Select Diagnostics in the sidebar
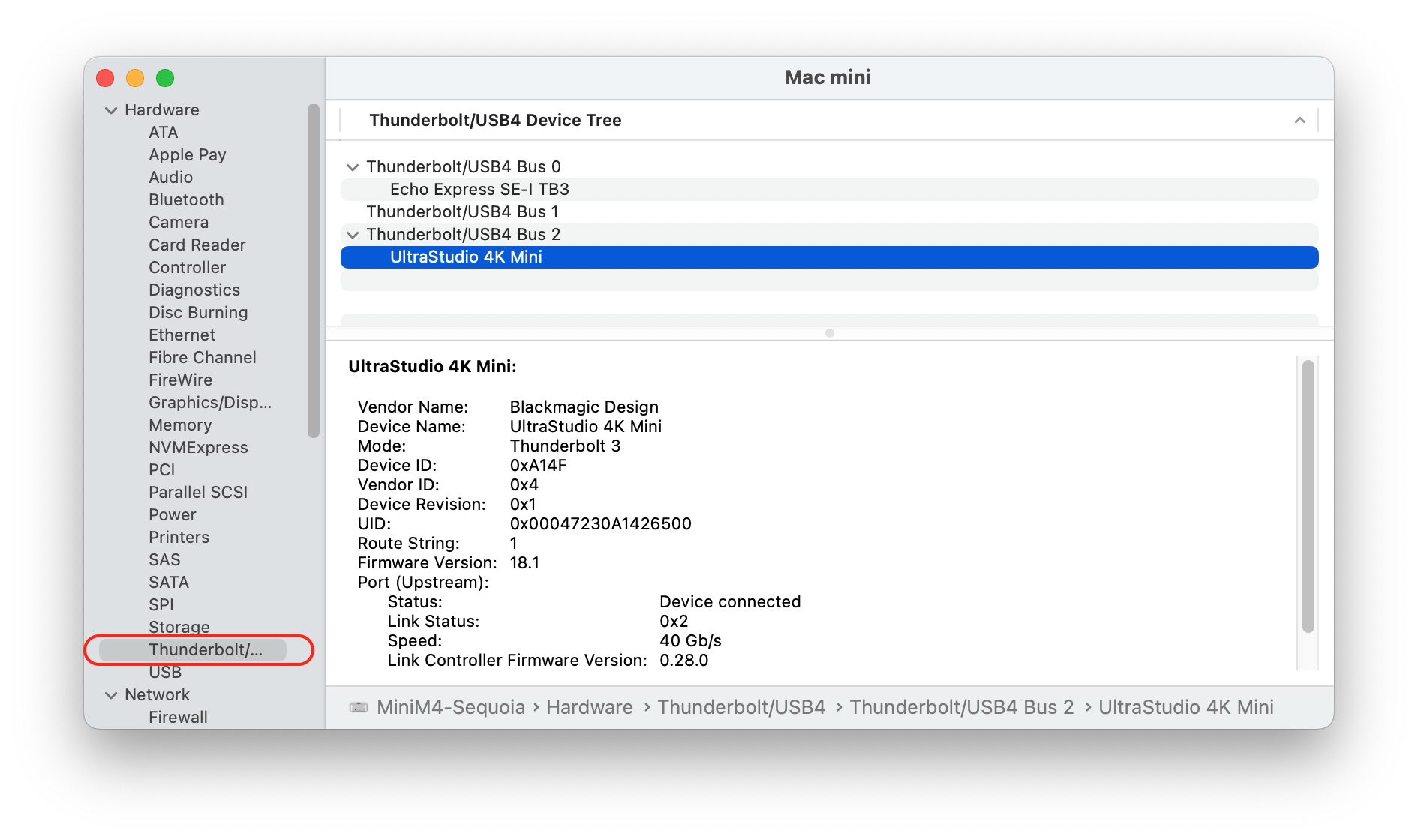Viewport: 1418px width, 840px height. coord(194,290)
